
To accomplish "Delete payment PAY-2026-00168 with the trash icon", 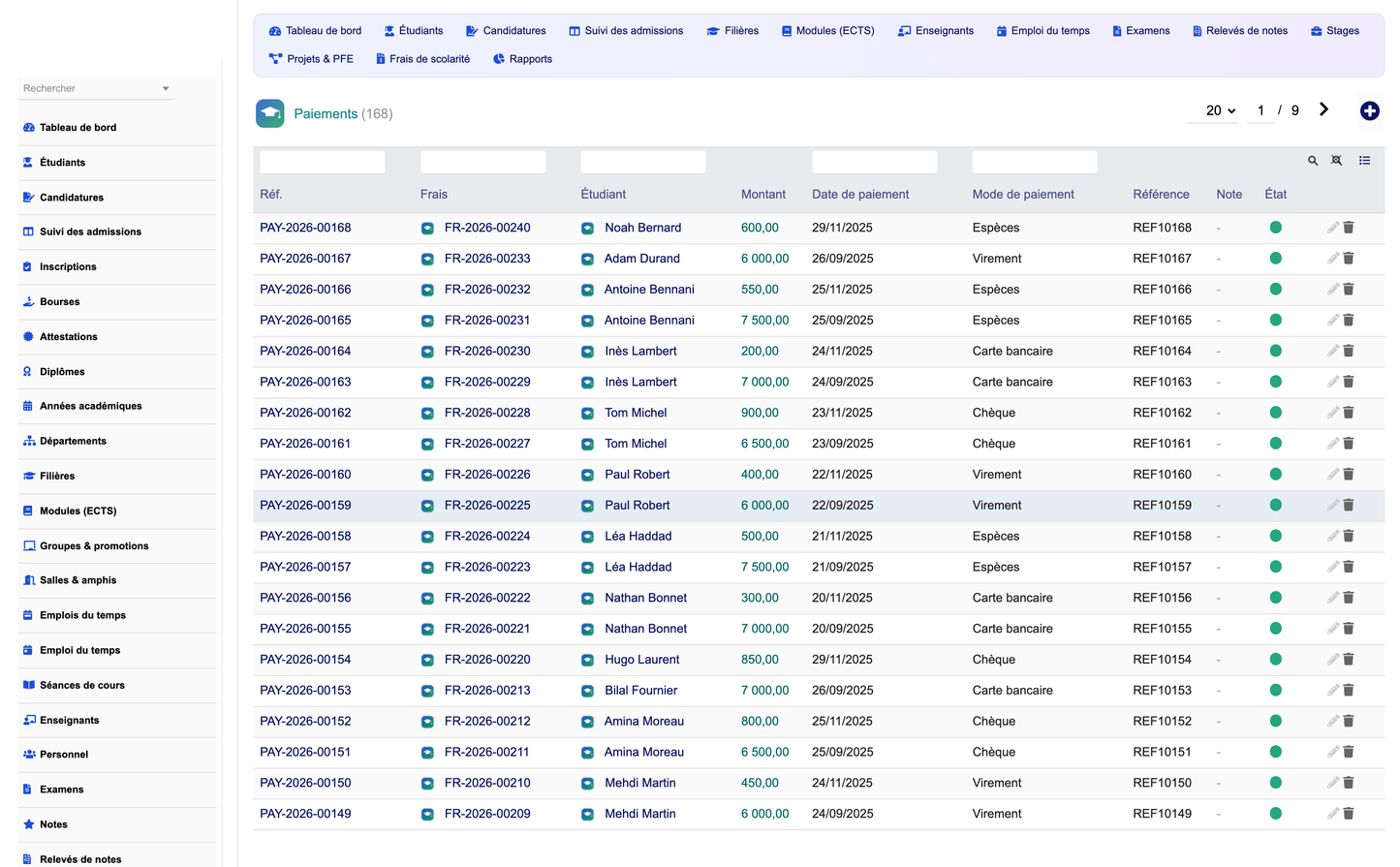I will (1349, 228).
